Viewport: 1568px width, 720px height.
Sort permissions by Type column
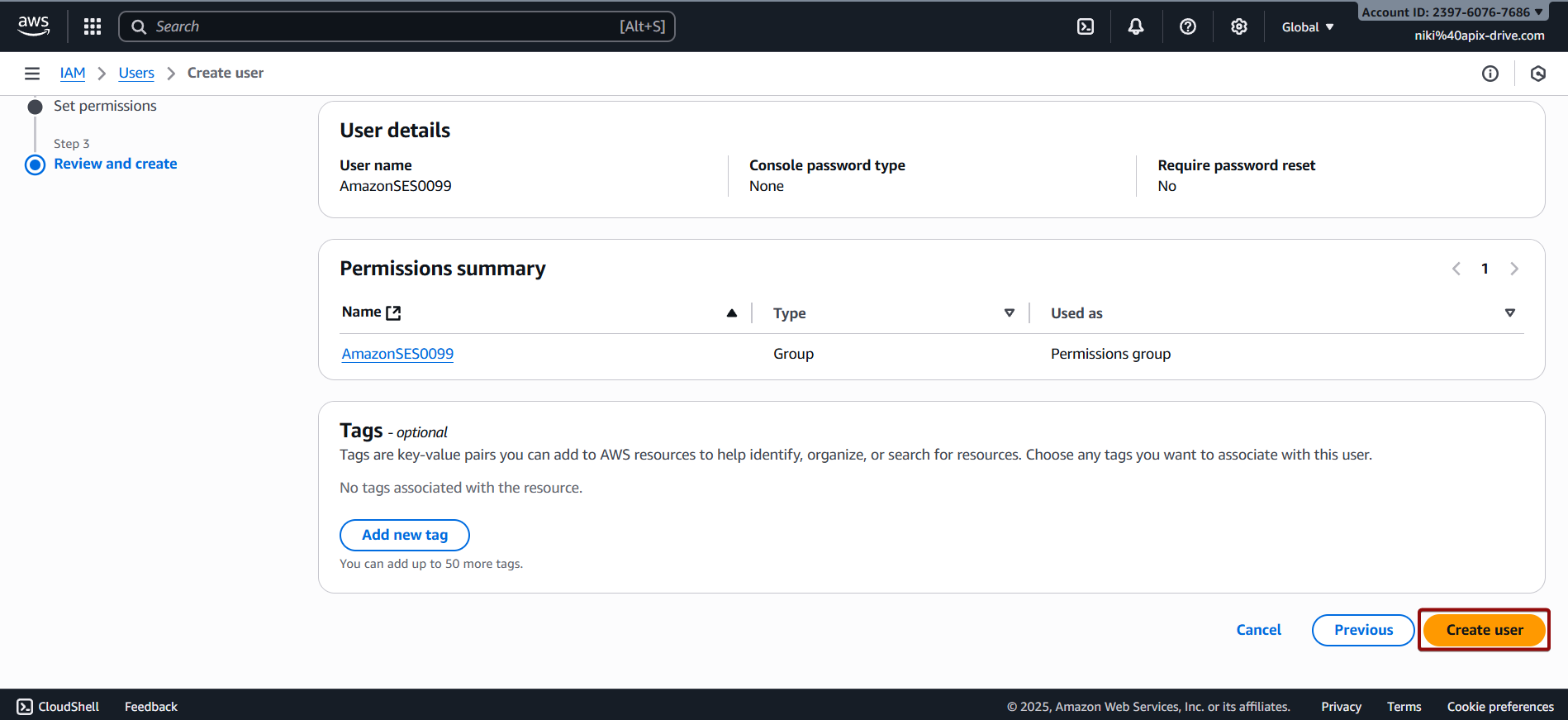(x=1009, y=312)
